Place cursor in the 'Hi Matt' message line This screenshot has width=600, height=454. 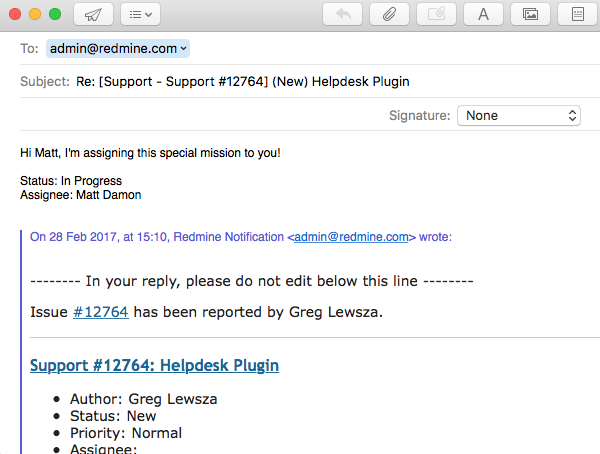click(x=150, y=153)
